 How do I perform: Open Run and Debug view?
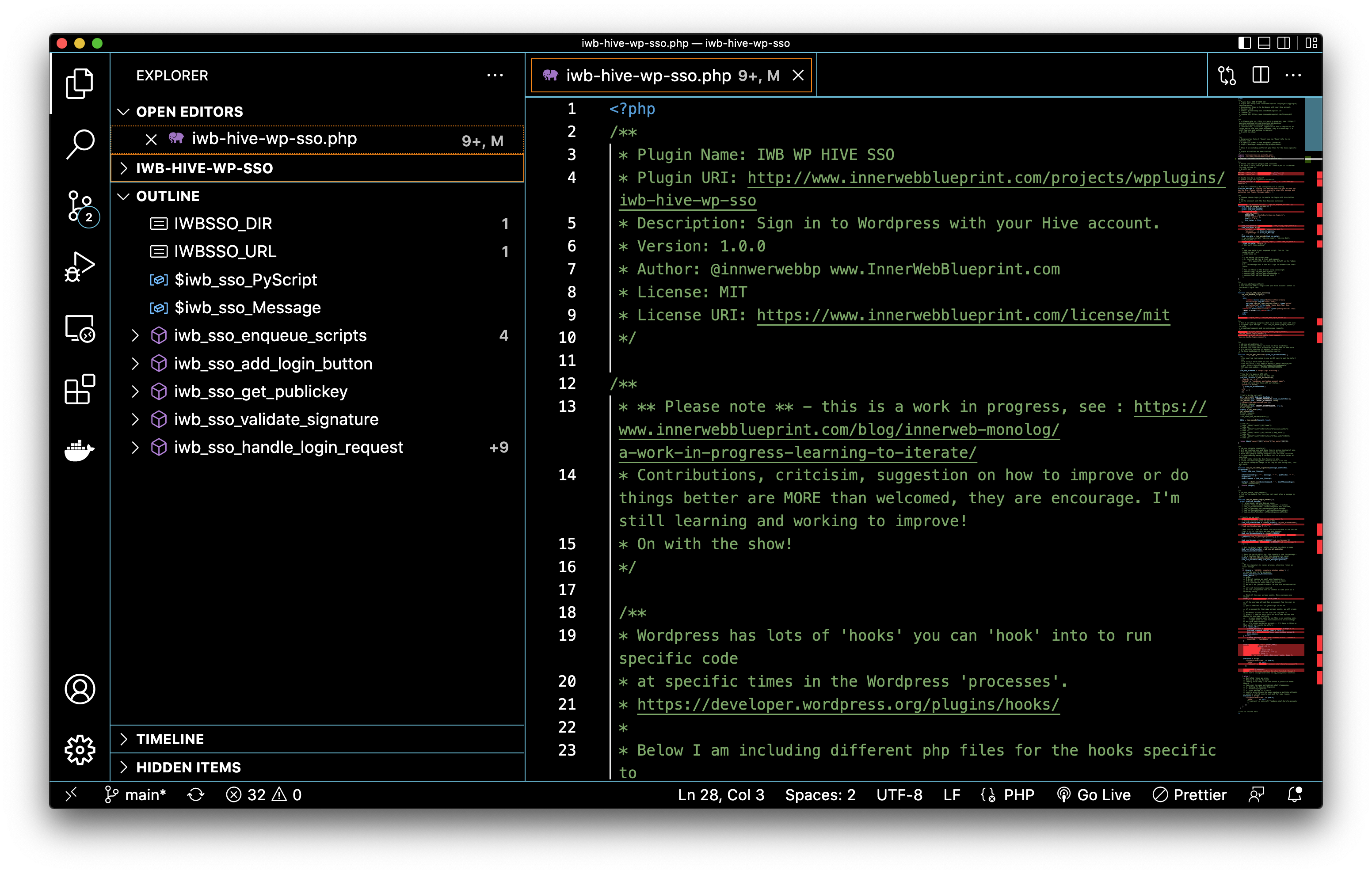pos(80,267)
